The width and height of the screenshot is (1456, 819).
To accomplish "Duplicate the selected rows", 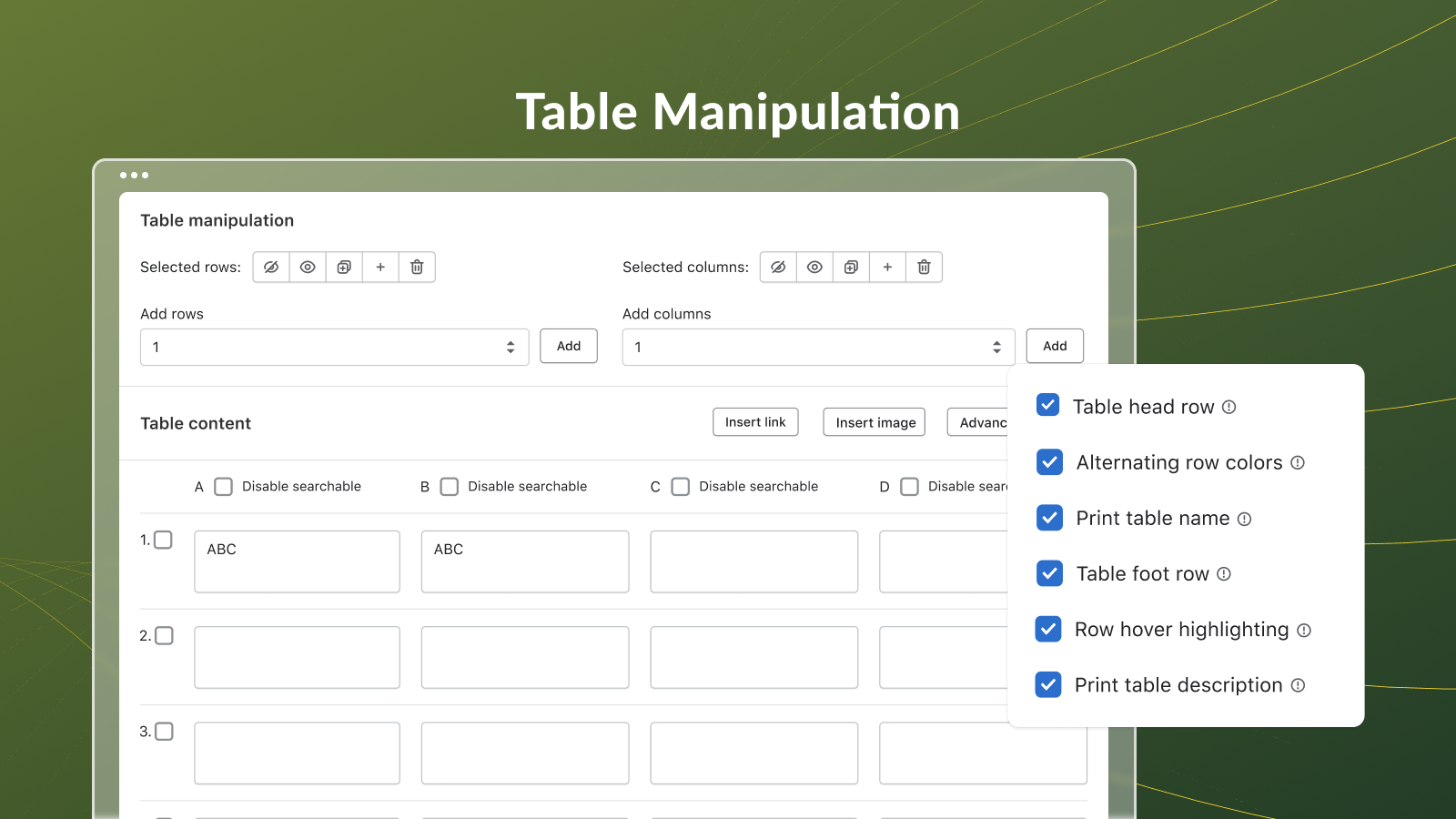I will pos(343,267).
